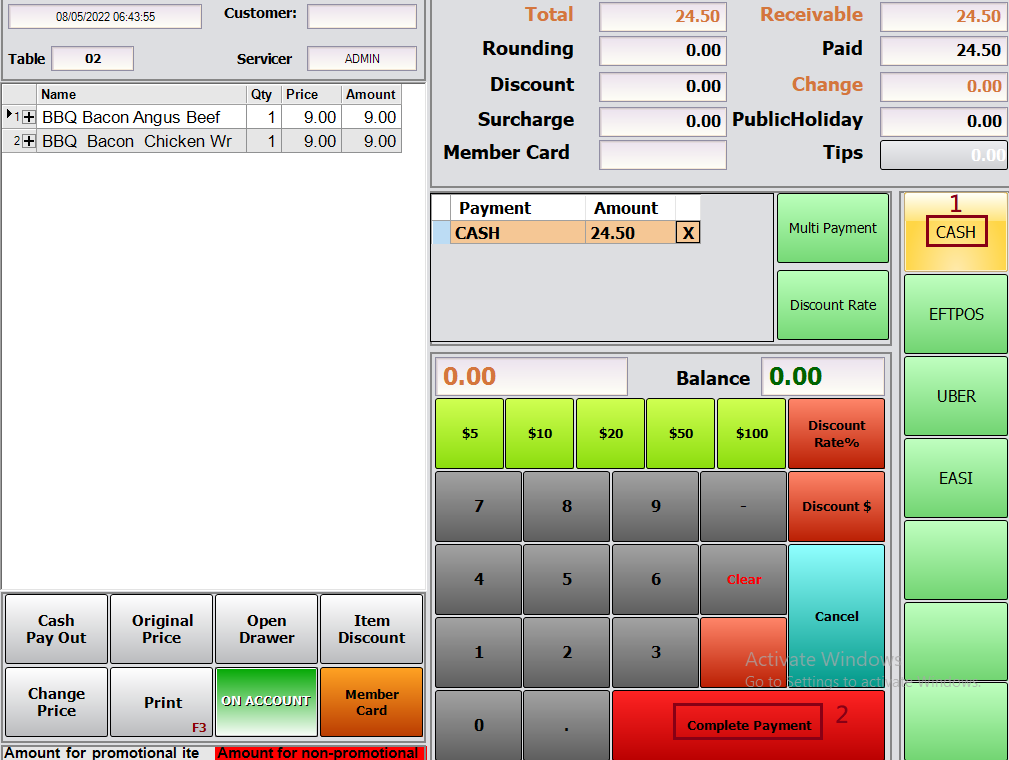Click the Price column header

[311, 94]
